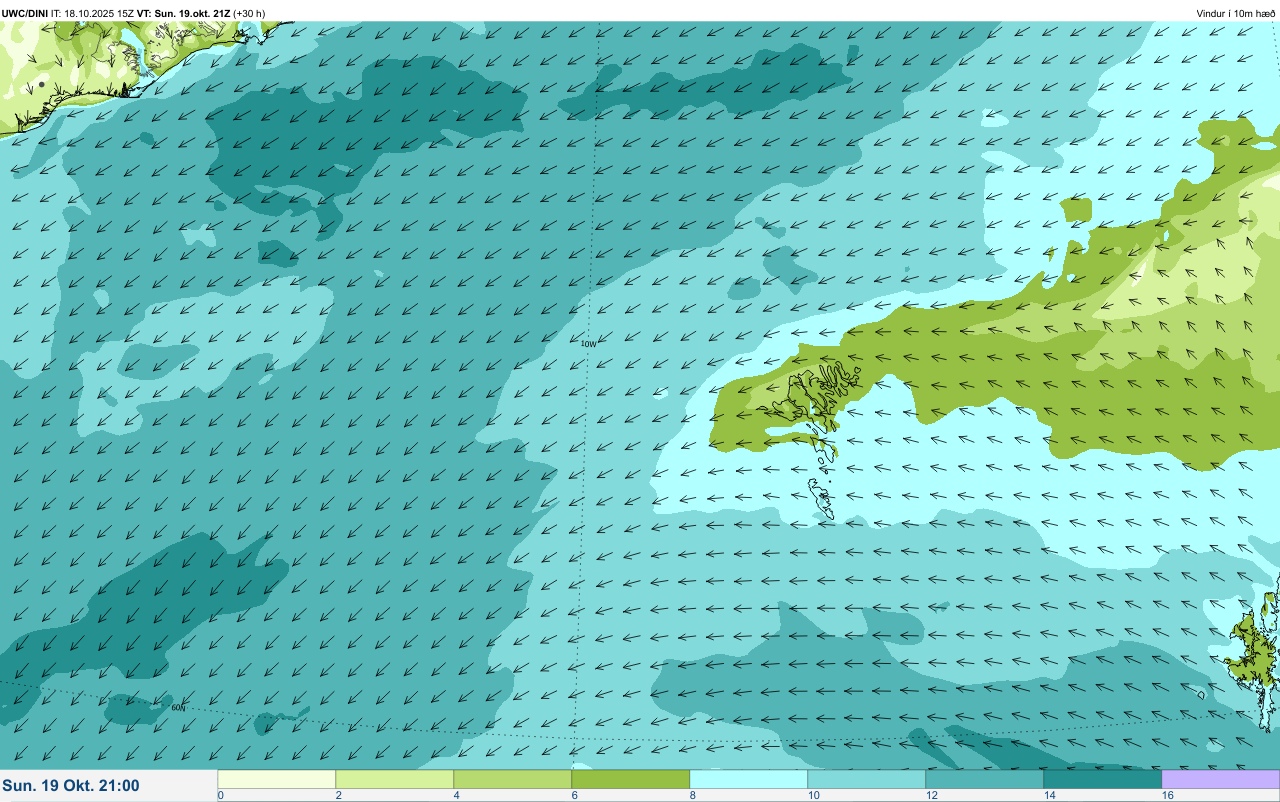Click the 'UWC/DINI' model label in header
The image size is (1280, 802).
tap(25, 13)
